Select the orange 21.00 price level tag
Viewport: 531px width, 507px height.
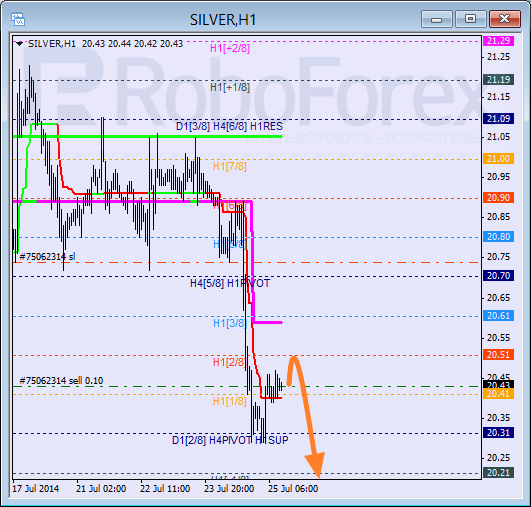pyautogui.click(x=498, y=159)
